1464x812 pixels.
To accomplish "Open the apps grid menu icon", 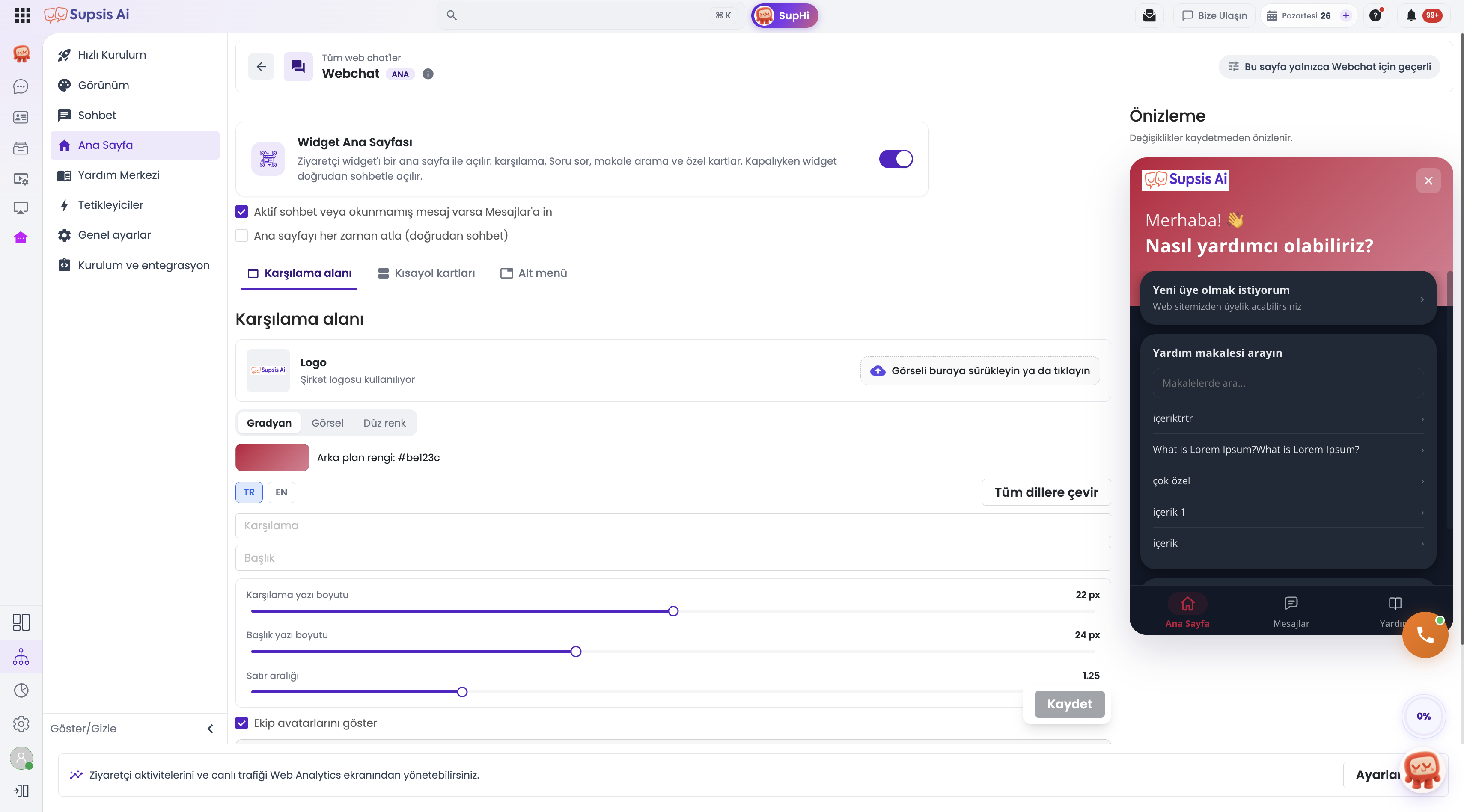I will coord(22,15).
